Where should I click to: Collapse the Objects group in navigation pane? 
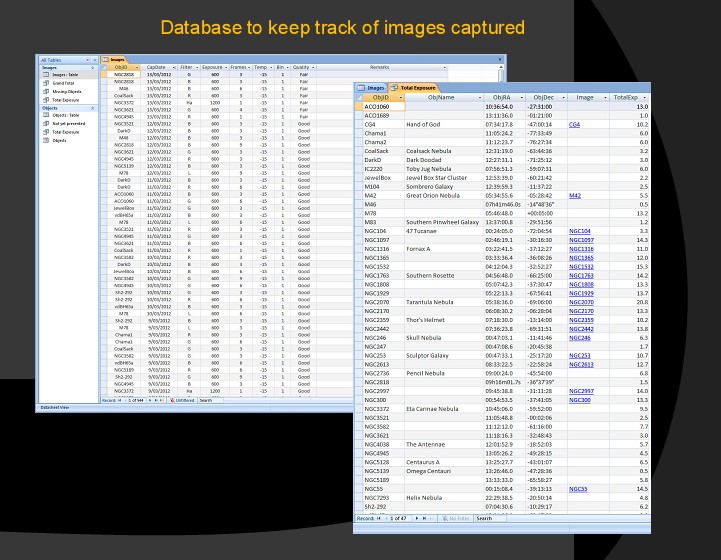pyautogui.click(x=92, y=108)
